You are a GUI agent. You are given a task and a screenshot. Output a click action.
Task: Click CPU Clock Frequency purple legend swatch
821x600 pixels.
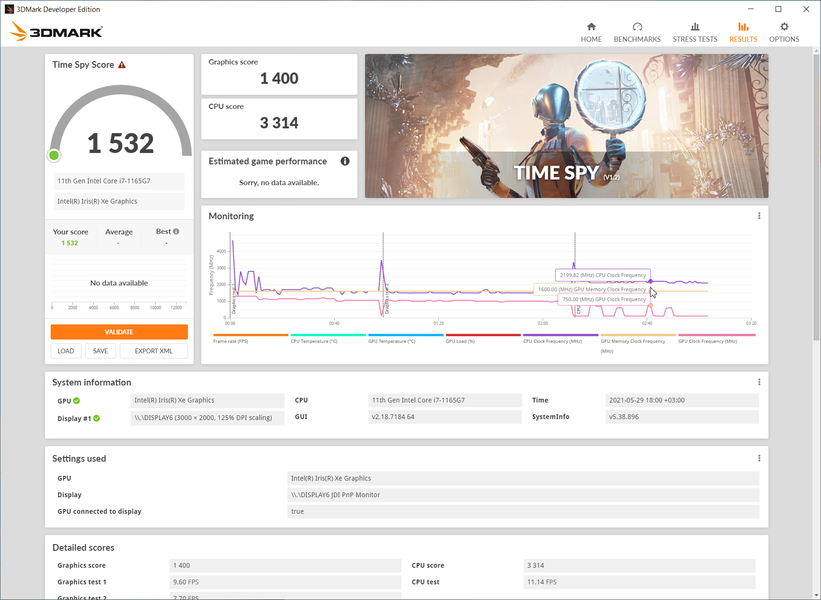(560, 335)
